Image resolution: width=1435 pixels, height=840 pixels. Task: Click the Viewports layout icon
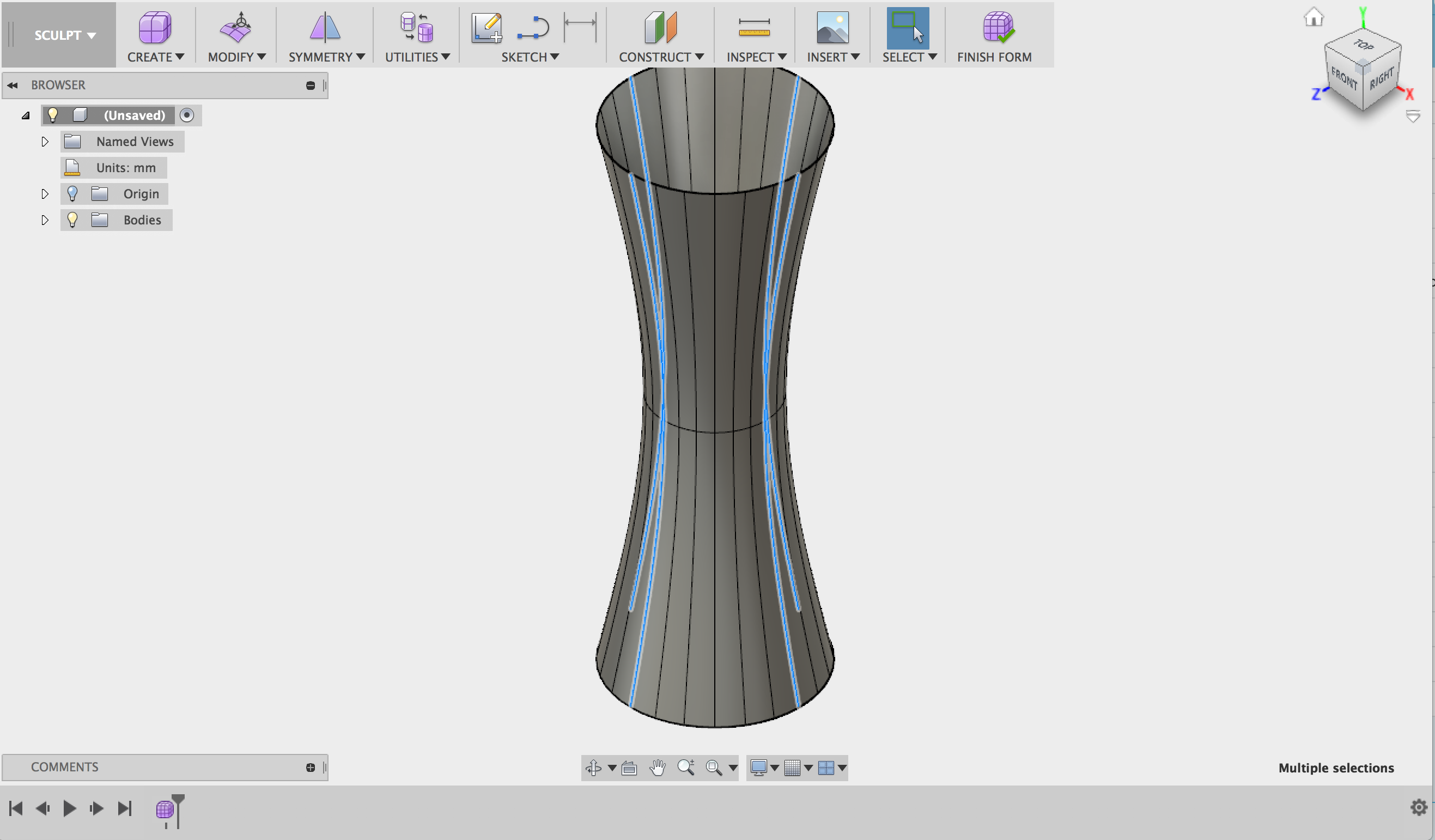(x=826, y=768)
